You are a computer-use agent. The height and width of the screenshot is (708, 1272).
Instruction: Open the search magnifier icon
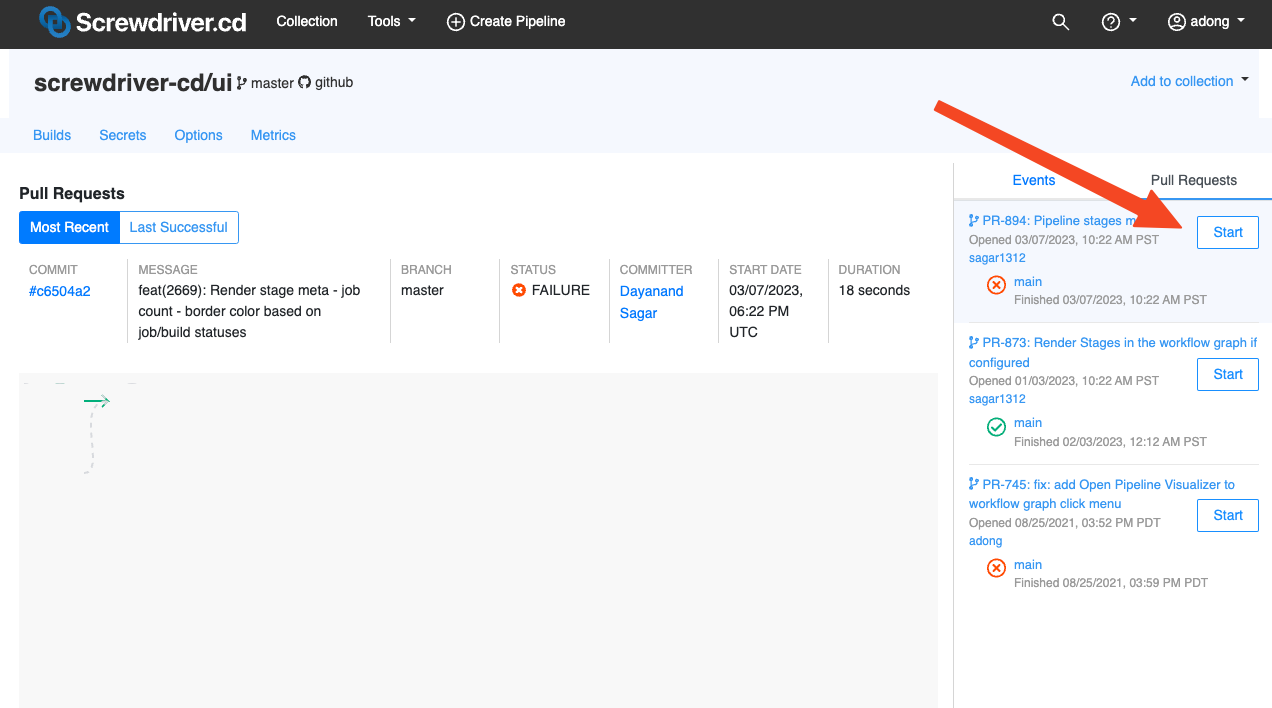click(1061, 21)
